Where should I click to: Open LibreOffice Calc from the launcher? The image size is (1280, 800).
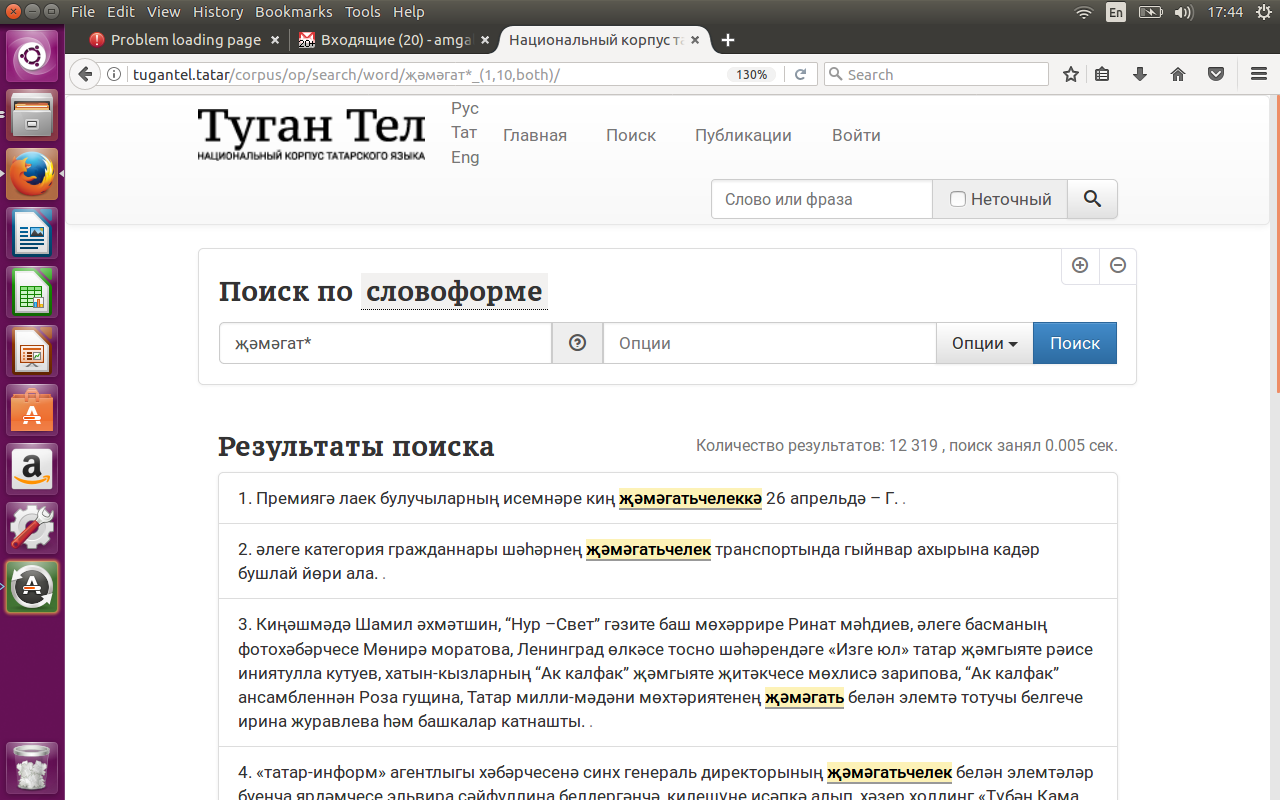click(x=33, y=294)
